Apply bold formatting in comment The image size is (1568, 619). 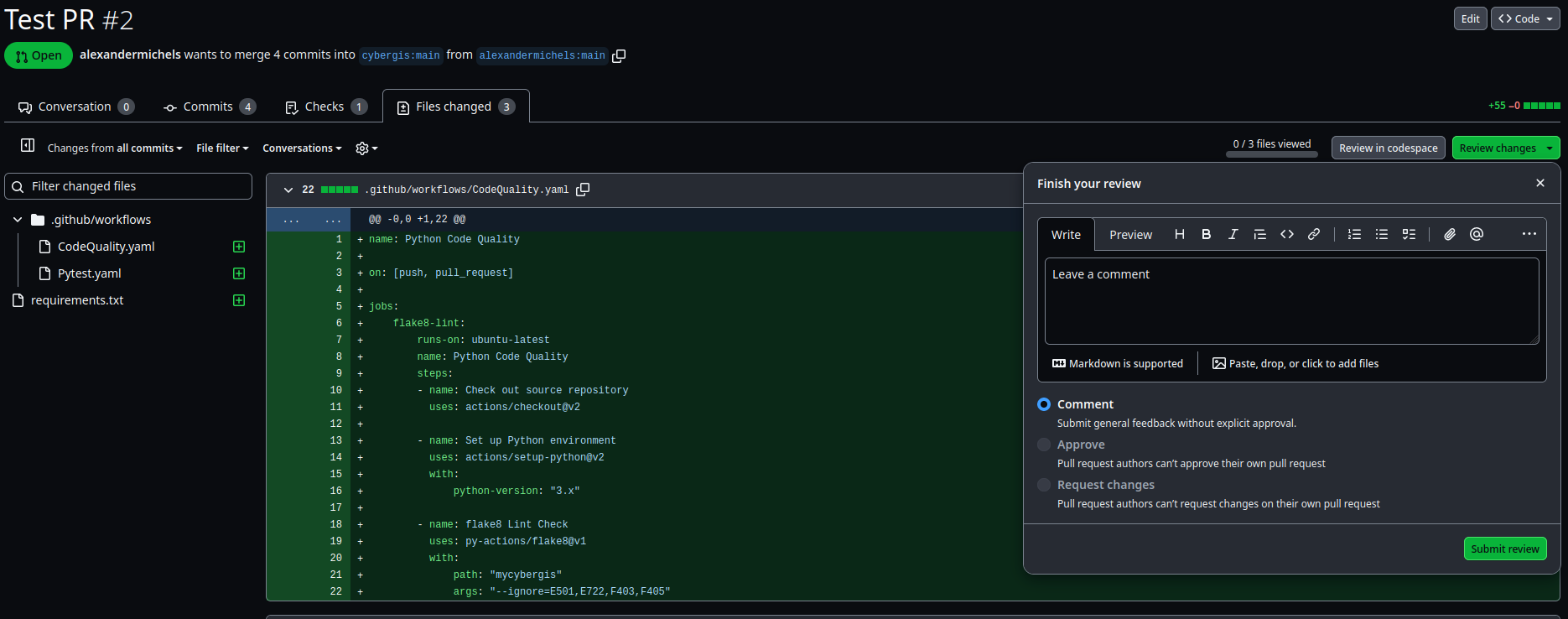(x=1207, y=234)
